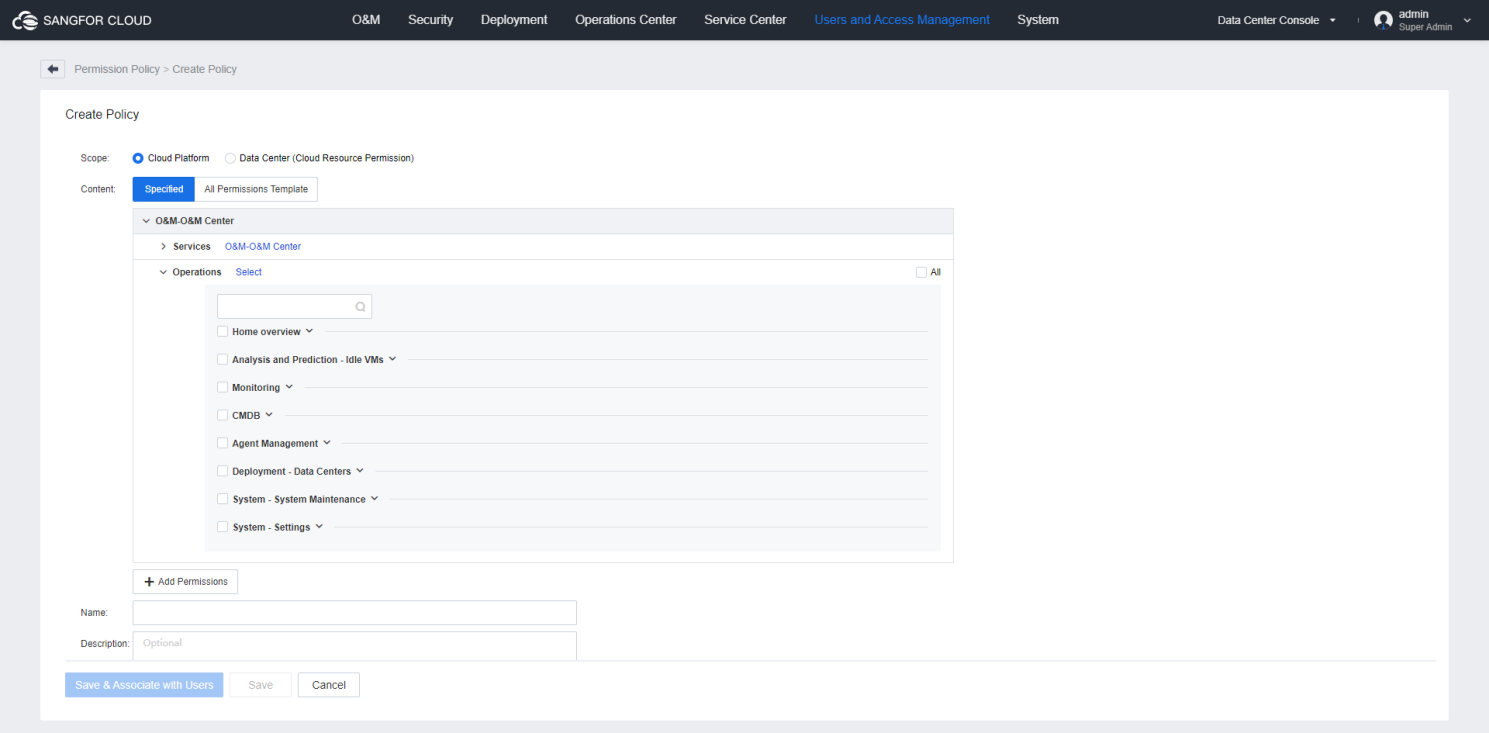
Task: Open the admin account dropdown arrow
Action: [1467, 20]
